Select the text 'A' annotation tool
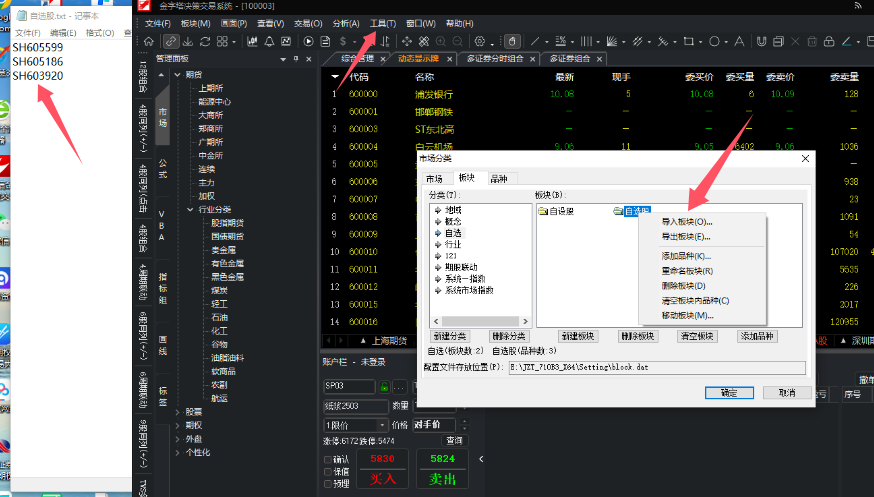 pos(739,41)
